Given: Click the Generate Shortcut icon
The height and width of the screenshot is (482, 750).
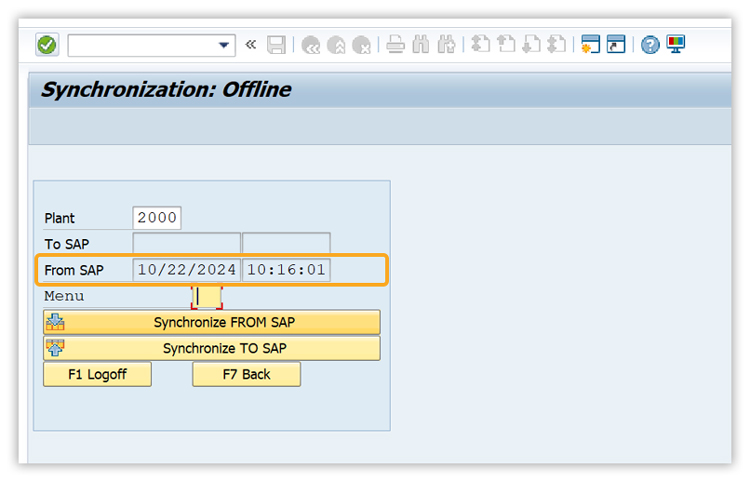Looking at the screenshot, I should click(x=616, y=44).
